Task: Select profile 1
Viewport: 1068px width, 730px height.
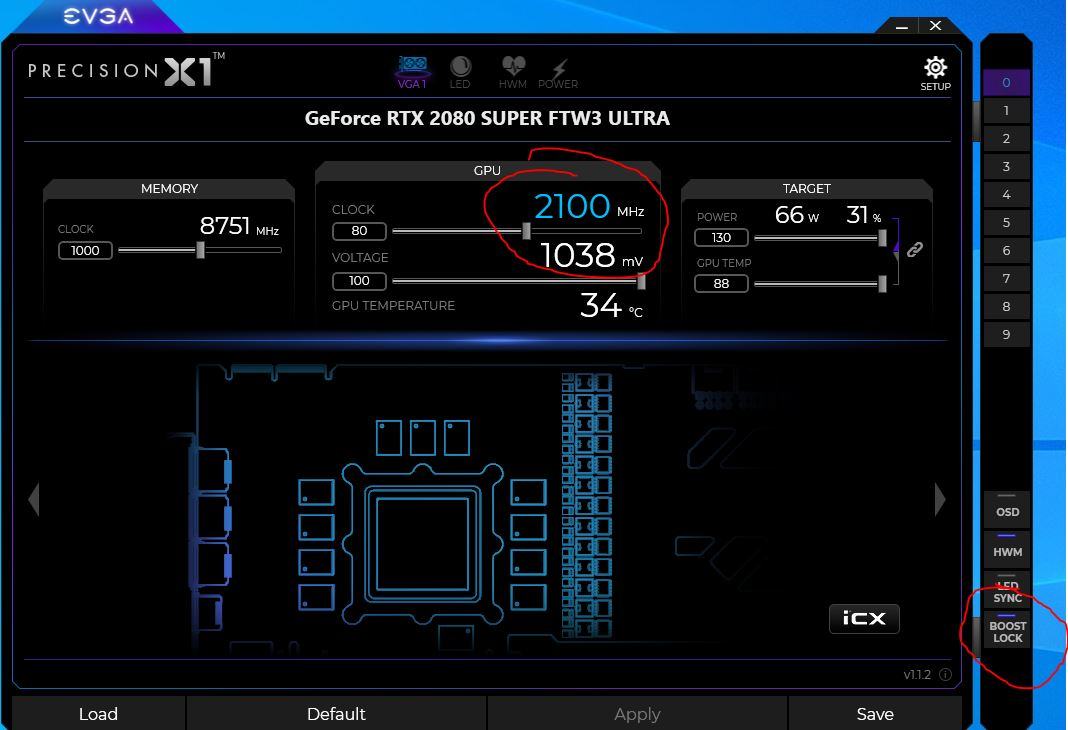Action: point(1006,110)
